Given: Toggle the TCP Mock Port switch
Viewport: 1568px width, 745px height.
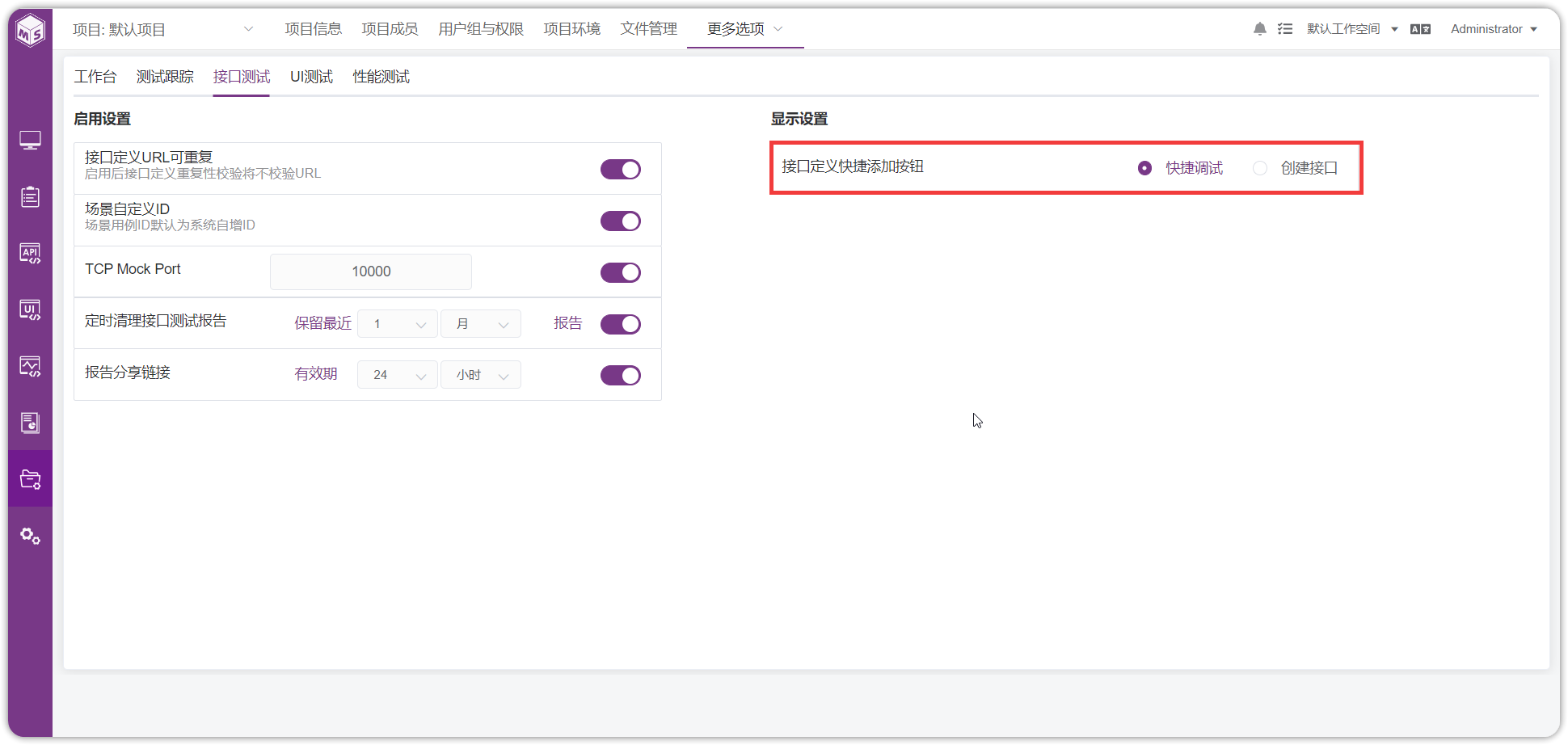Looking at the screenshot, I should click(x=620, y=272).
